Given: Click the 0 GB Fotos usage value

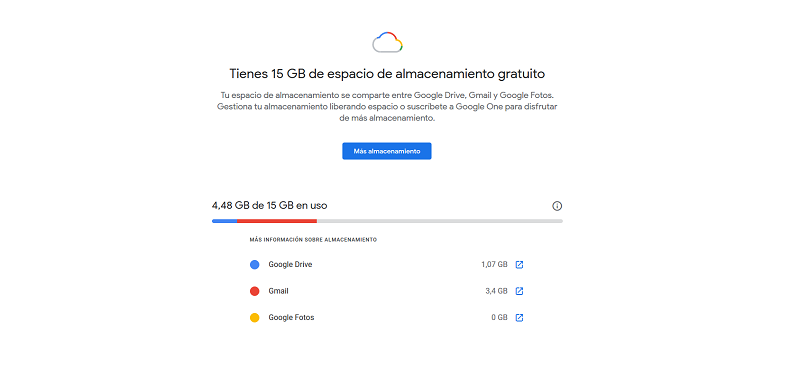Looking at the screenshot, I should 499,318.
